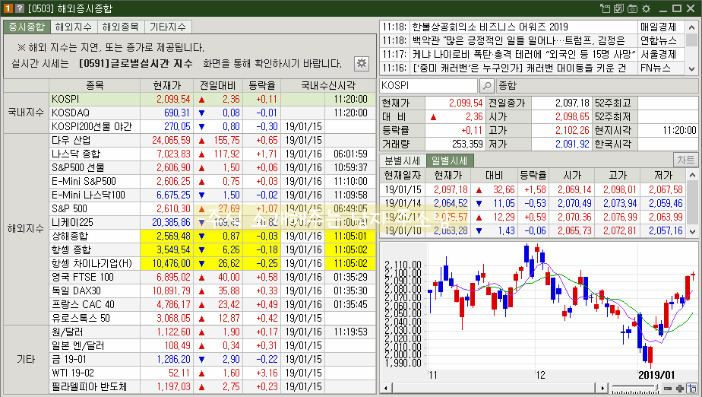Click the magnifier search icon next to KOSPI field
The image size is (702, 397).
click(x=487, y=85)
